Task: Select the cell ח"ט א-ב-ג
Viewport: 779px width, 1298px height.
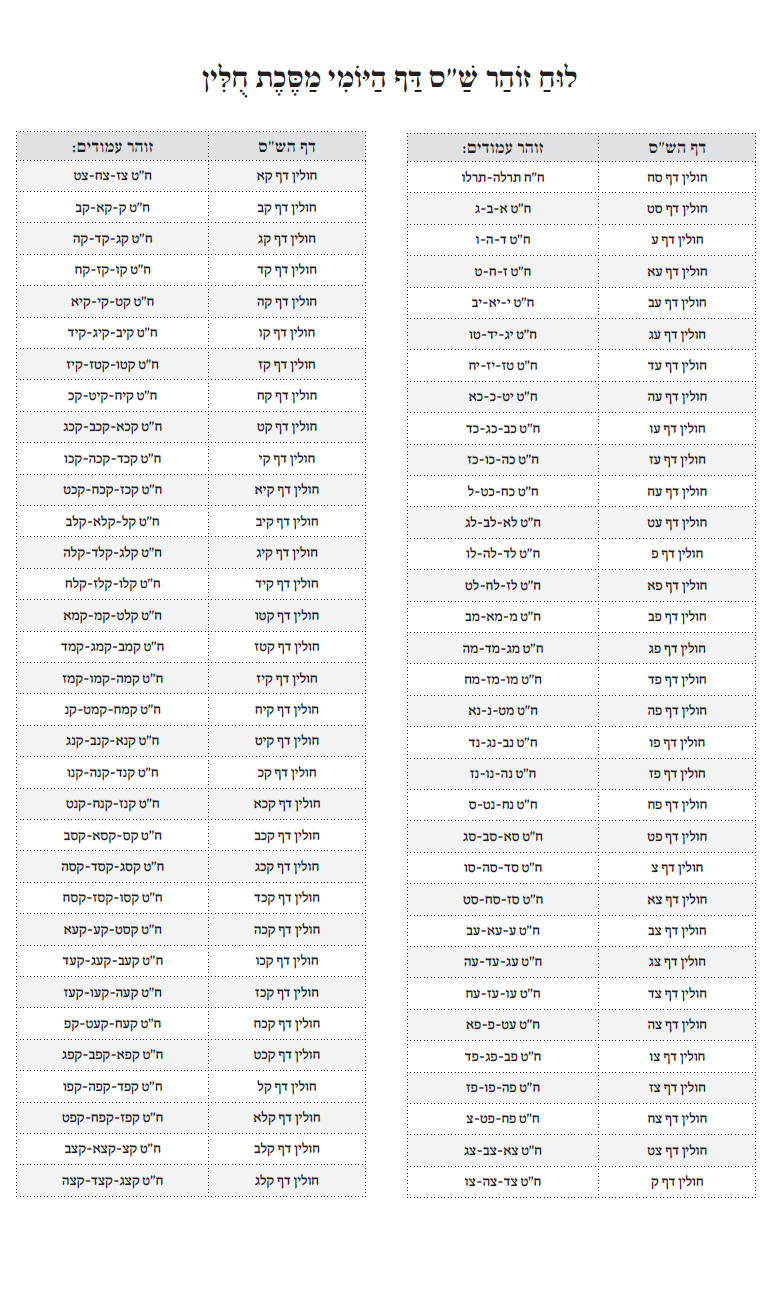Action: click(x=503, y=209)
